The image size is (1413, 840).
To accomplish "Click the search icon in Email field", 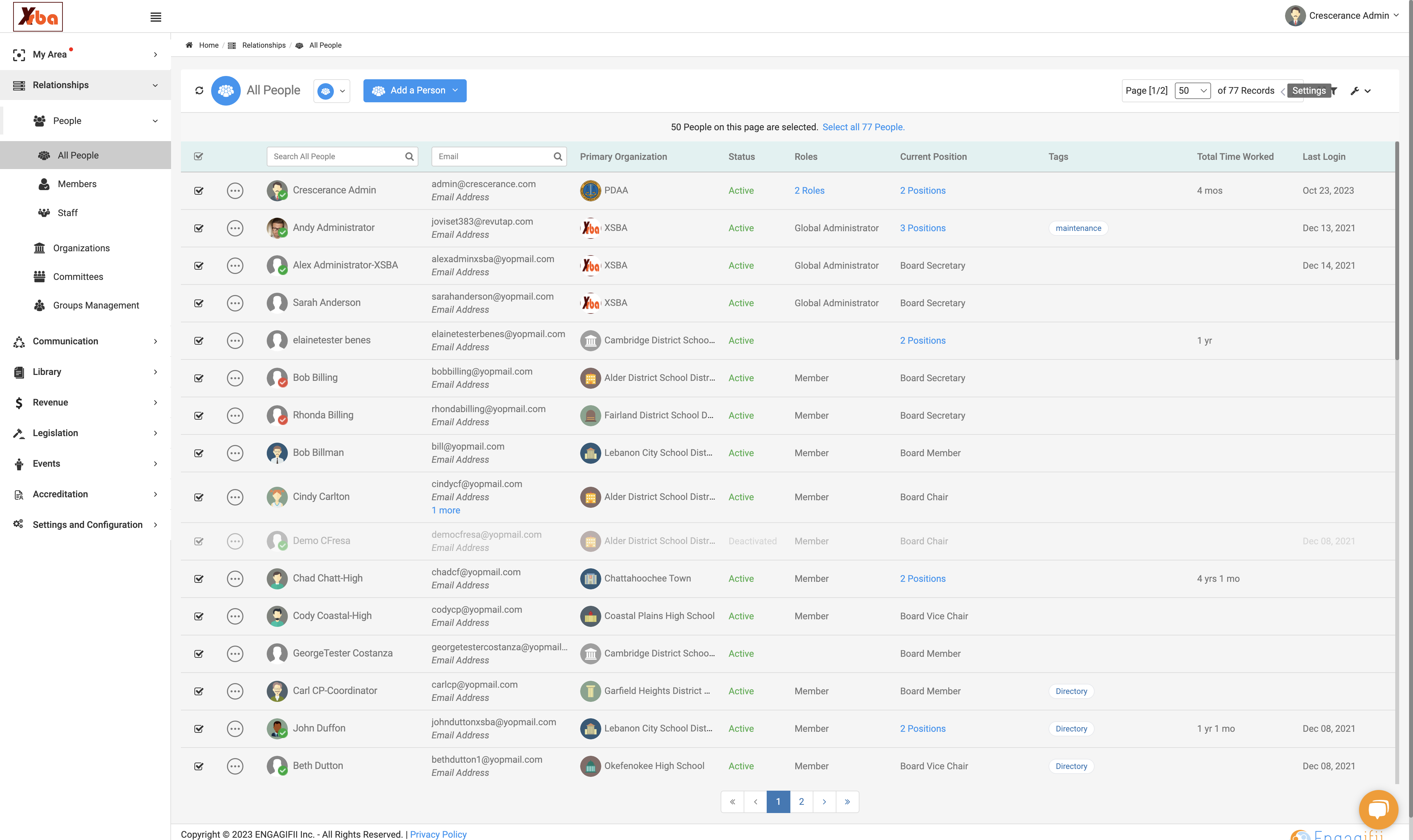I will (558, 157).
